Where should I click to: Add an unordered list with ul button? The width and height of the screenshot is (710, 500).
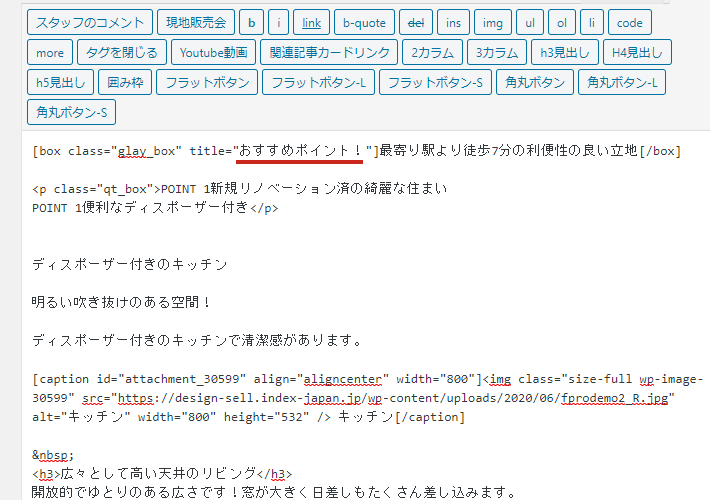pos(531,22)
